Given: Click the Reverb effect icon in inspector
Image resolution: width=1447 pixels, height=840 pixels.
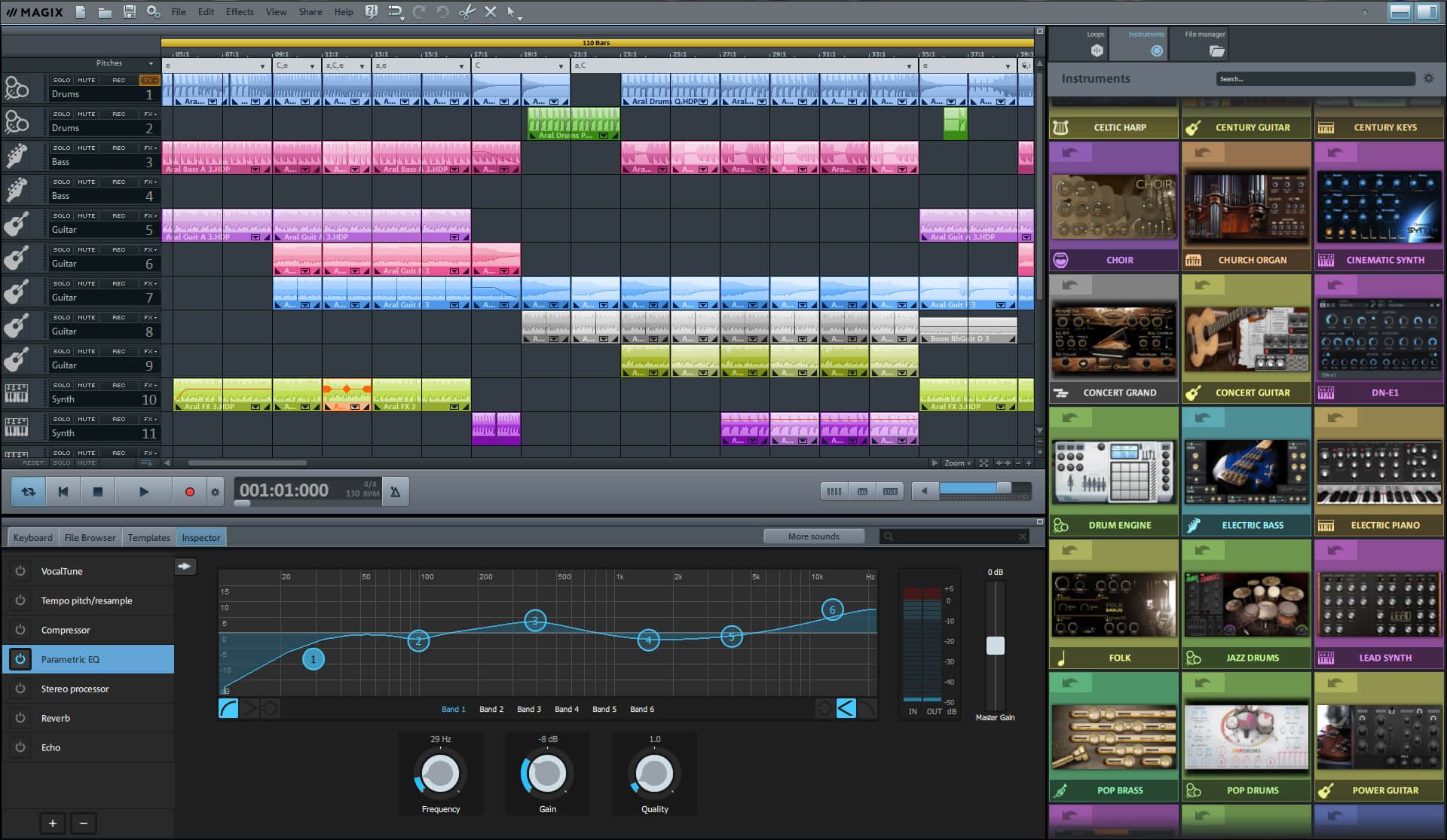Looking at the screenshot, I should tap(22, 717).
